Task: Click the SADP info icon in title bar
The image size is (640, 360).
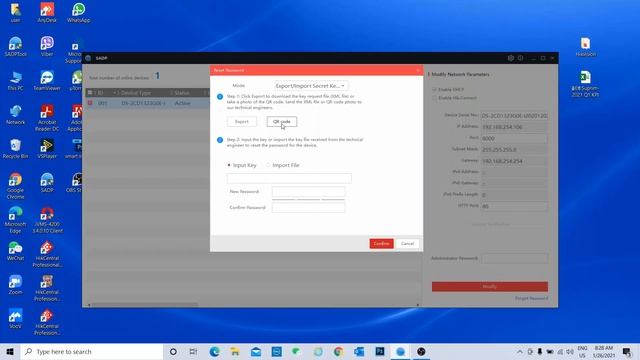Action: coord(520,58)
